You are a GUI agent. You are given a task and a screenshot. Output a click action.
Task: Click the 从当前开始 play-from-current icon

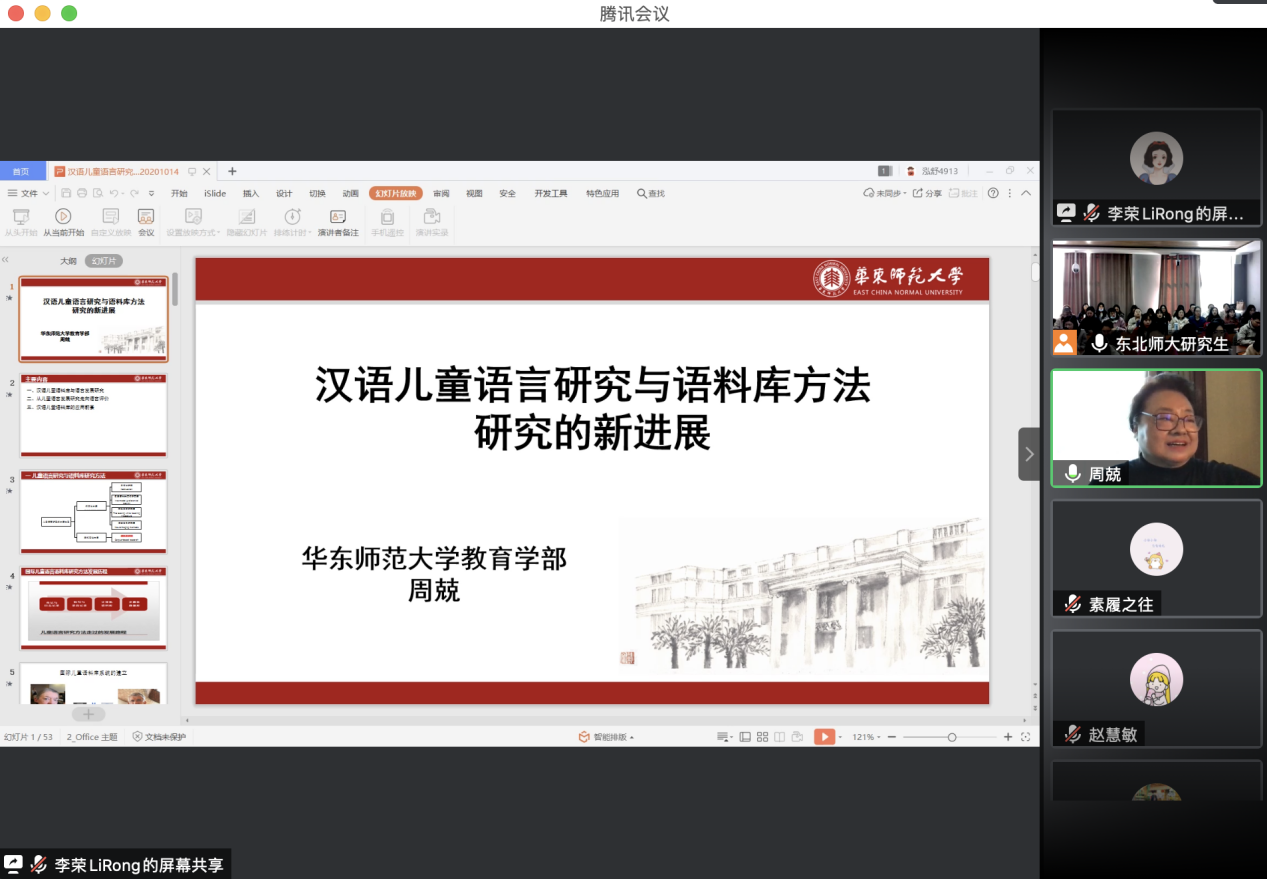[63, 216]
